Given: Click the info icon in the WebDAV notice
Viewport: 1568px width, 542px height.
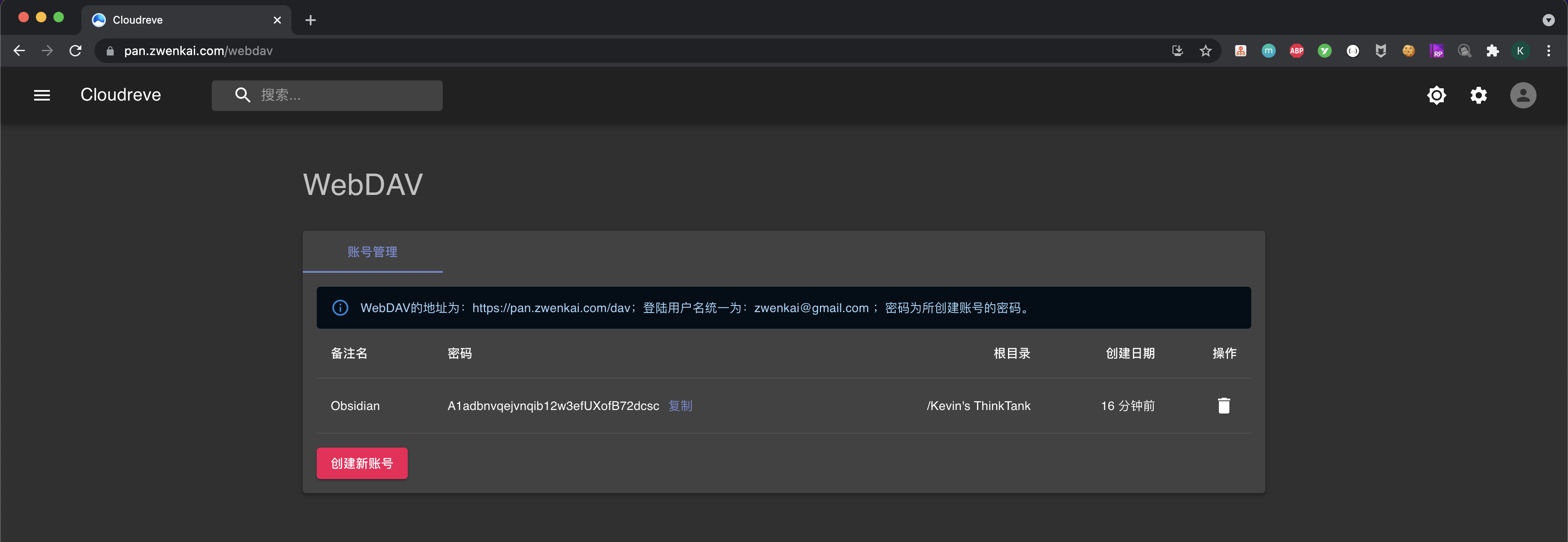Looking at the screenshot, I should (x=340, y=308).
